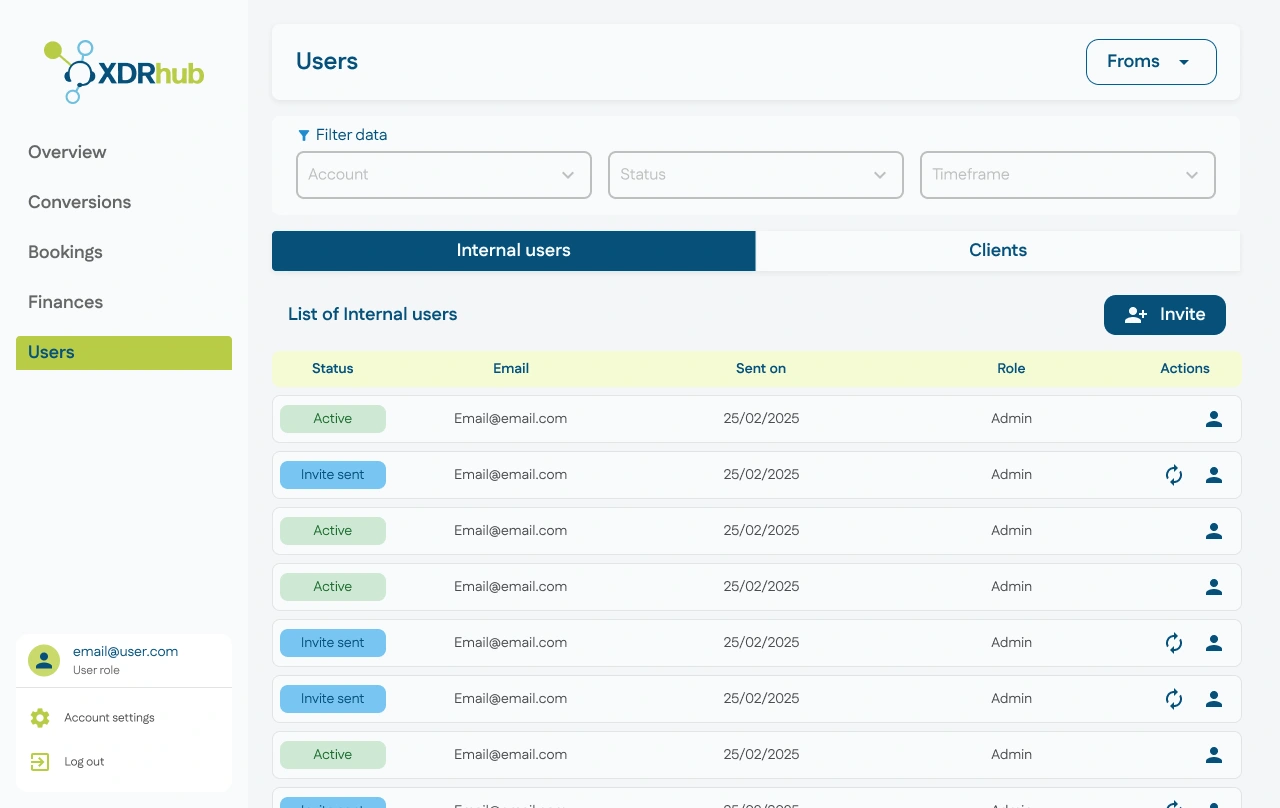Open the Status filter dropdown
Viewport: 1280px width, 808px height.
click(x=755, y=175)
